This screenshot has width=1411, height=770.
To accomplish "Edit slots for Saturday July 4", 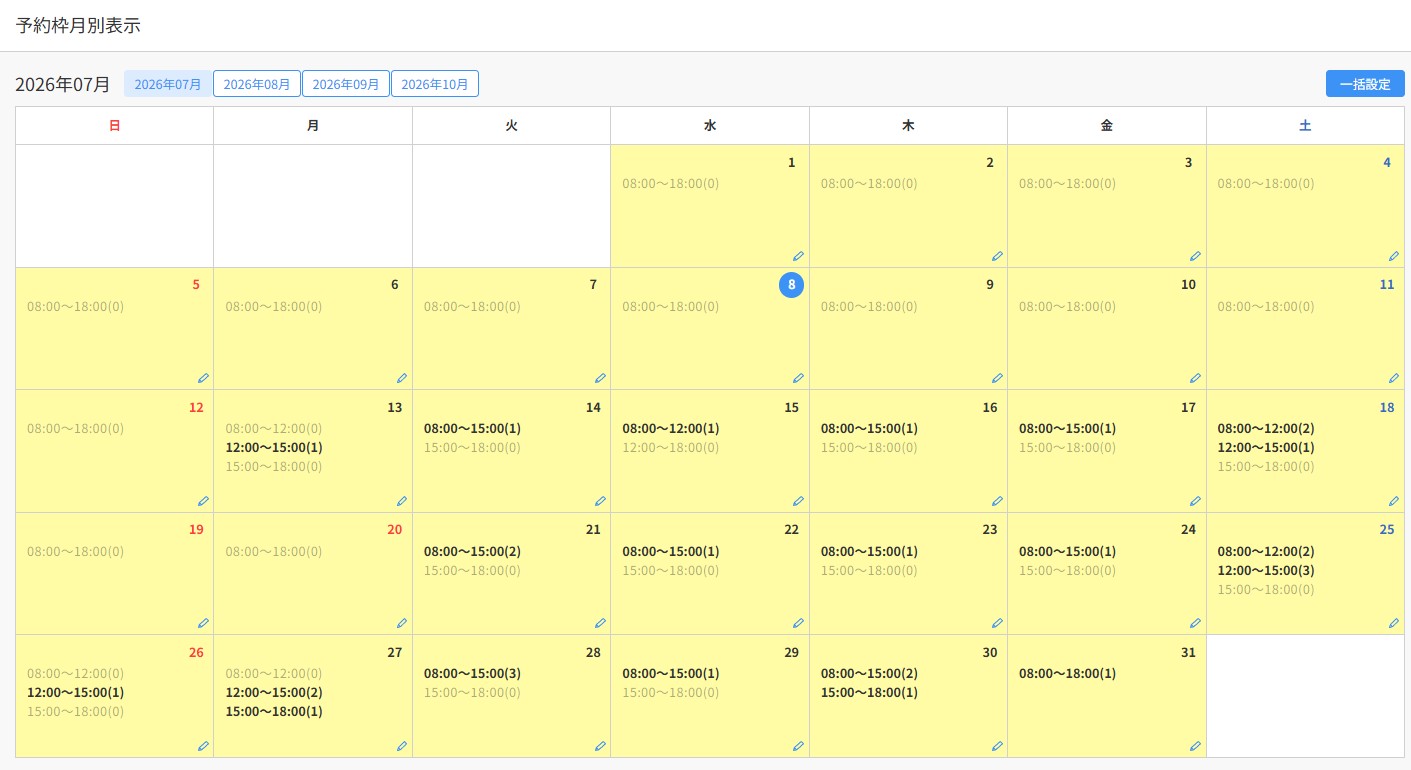I will tap(1394, 256).
